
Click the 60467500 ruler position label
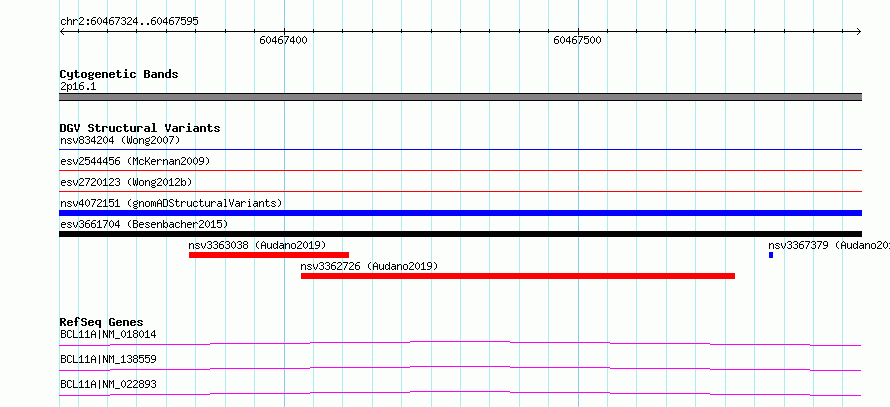[577, 40]
